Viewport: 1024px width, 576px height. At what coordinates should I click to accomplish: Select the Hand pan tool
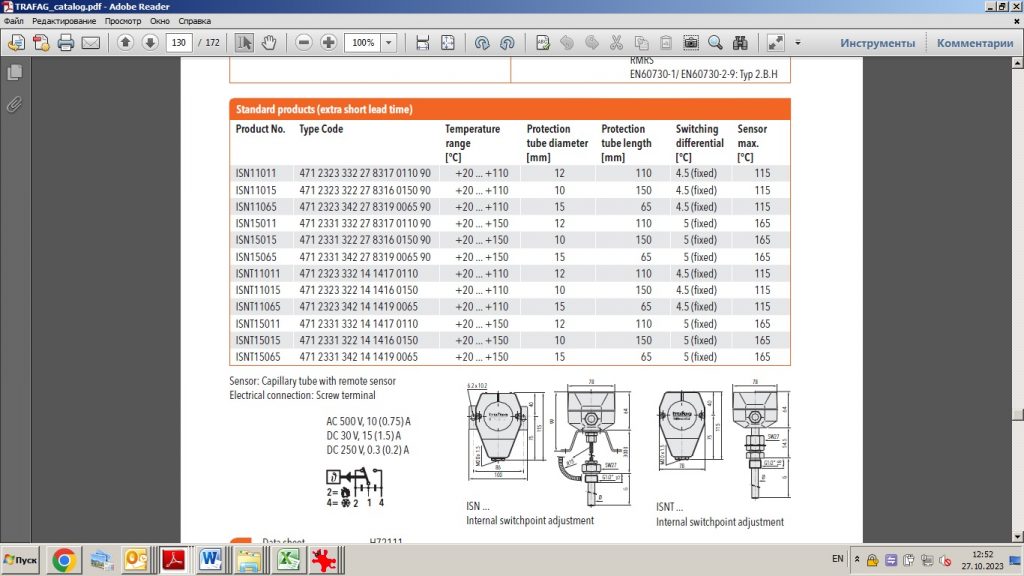[x=272, y=43]
